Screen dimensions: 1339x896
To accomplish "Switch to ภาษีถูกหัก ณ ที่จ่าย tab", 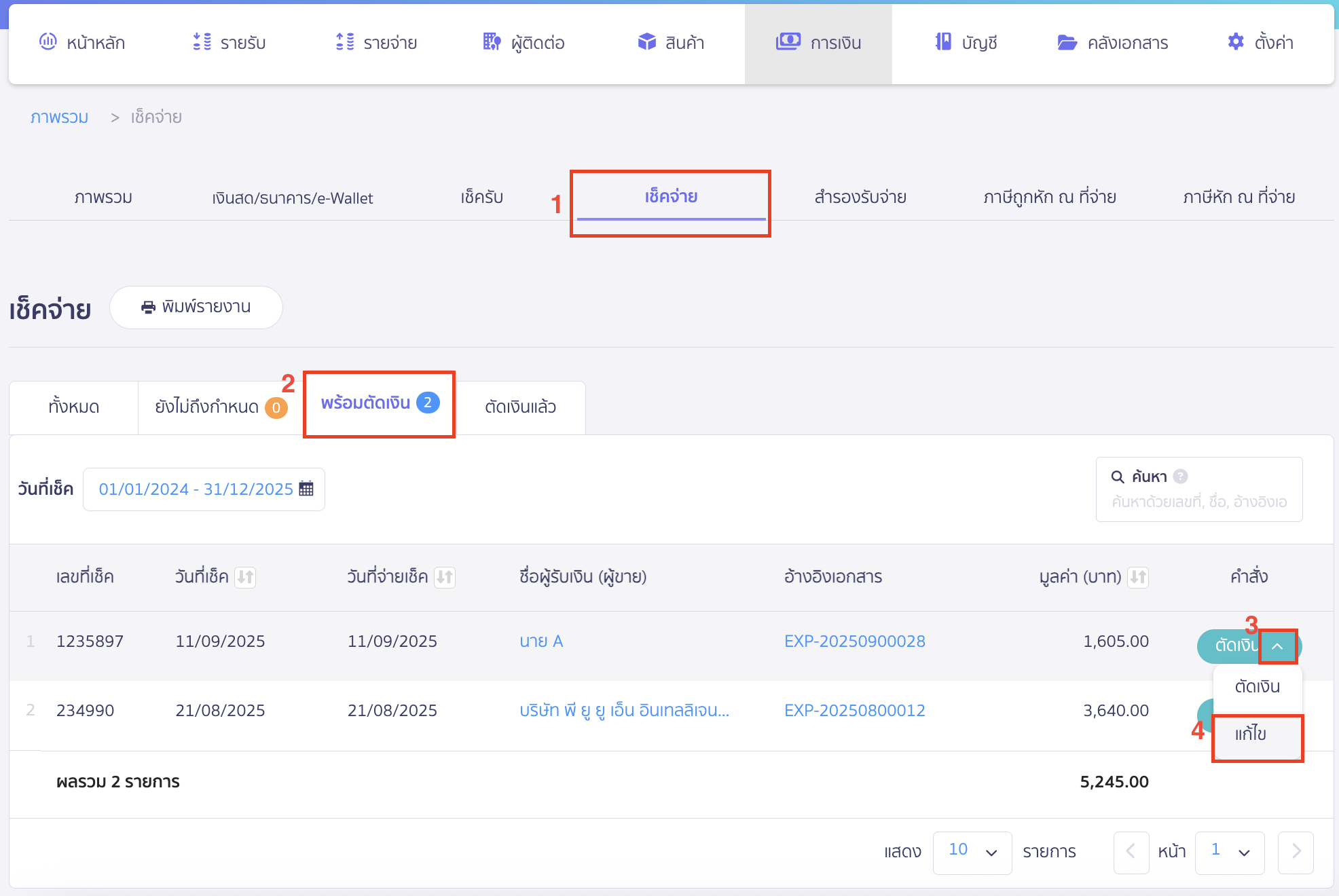I will (1050, 198).
